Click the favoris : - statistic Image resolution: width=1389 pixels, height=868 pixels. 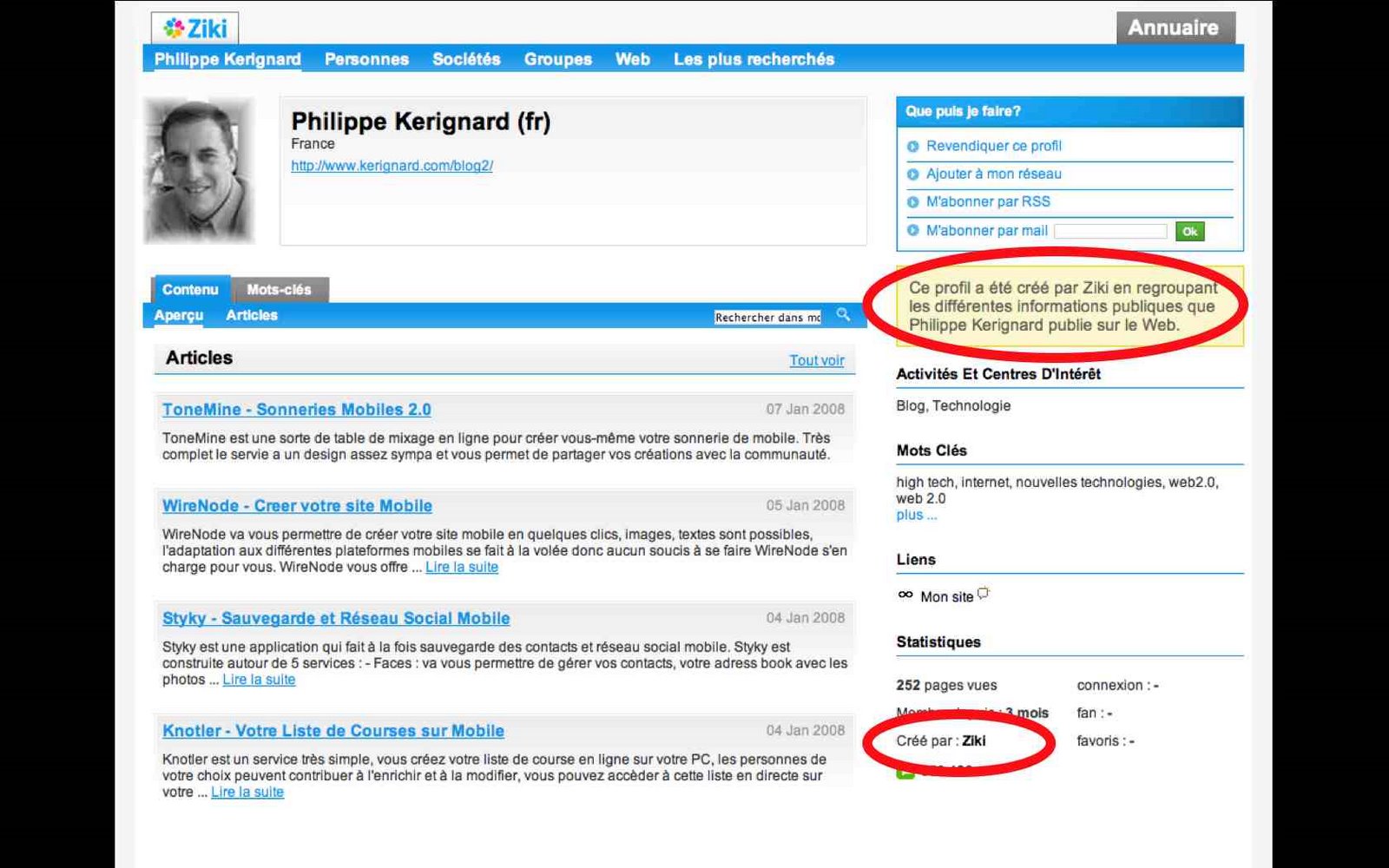pyautogui.click(x=1106, y=740)
